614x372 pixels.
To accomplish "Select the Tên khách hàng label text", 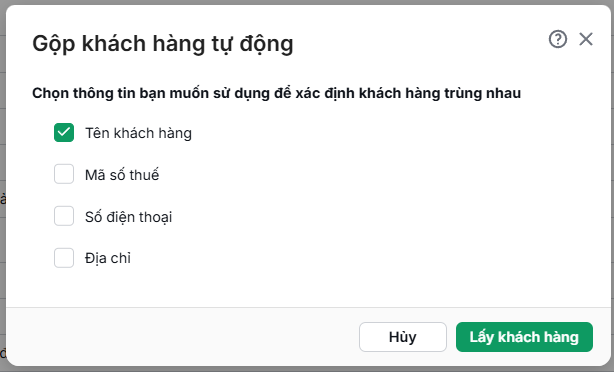I will [x=138, y=133].
